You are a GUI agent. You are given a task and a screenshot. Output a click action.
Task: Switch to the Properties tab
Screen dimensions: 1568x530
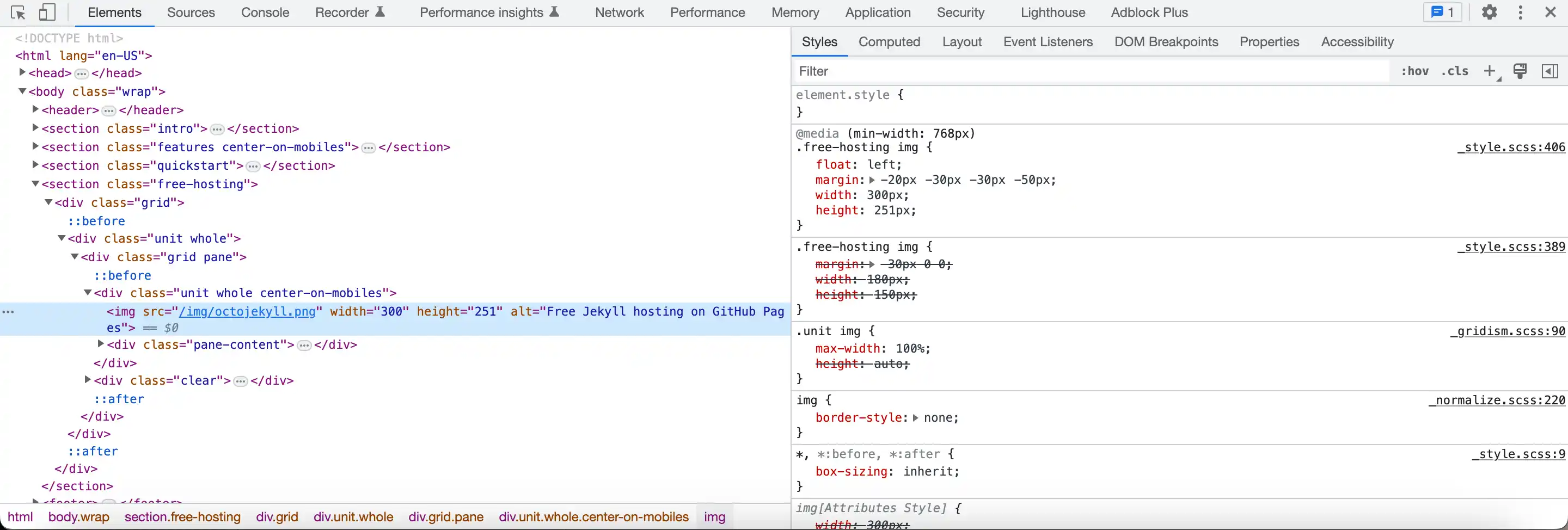1269,42
